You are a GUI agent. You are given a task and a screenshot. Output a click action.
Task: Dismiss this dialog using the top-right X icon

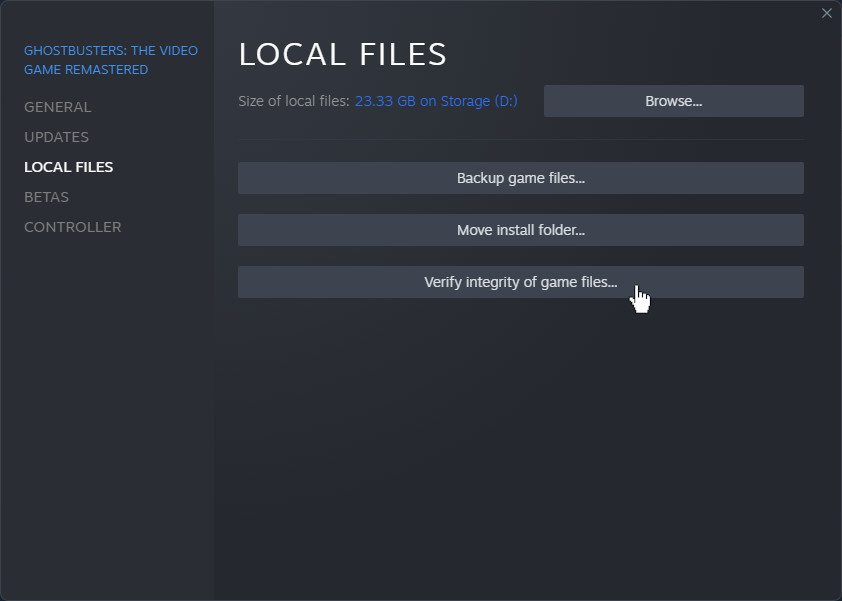tap(826, 13)
